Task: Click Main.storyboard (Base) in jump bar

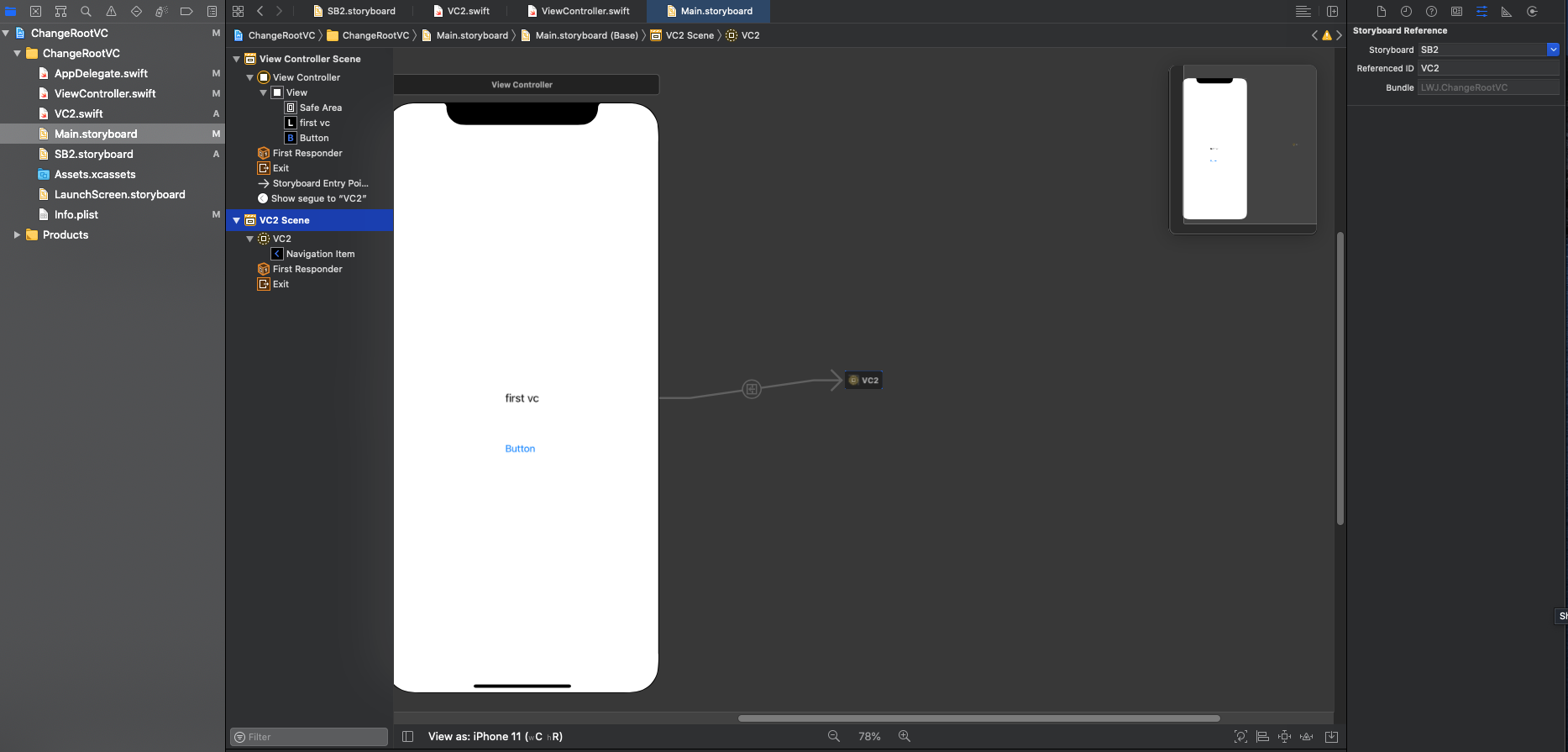Action: click(579, 35)
